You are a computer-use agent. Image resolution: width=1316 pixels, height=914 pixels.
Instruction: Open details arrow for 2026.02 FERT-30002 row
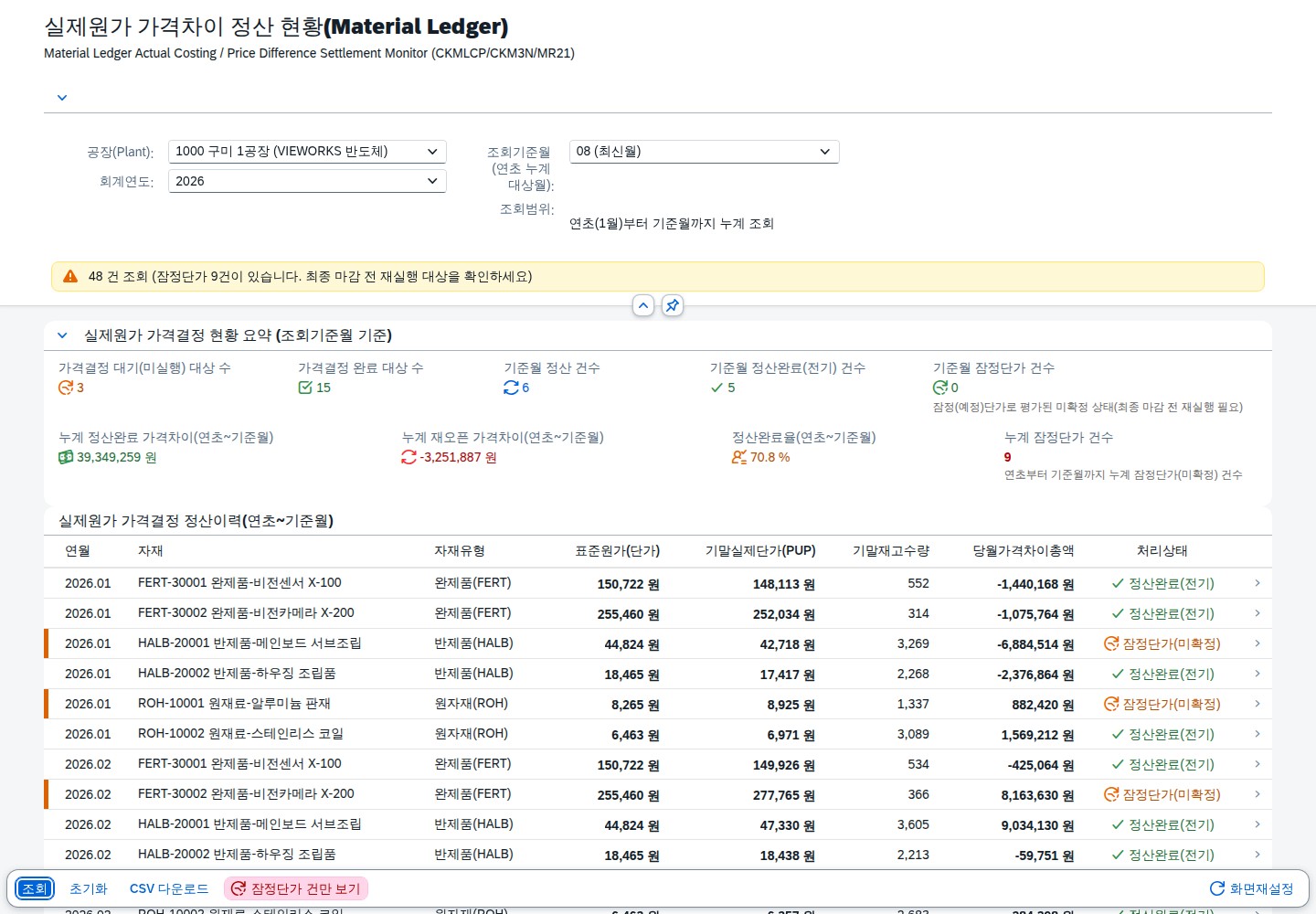1258,794
